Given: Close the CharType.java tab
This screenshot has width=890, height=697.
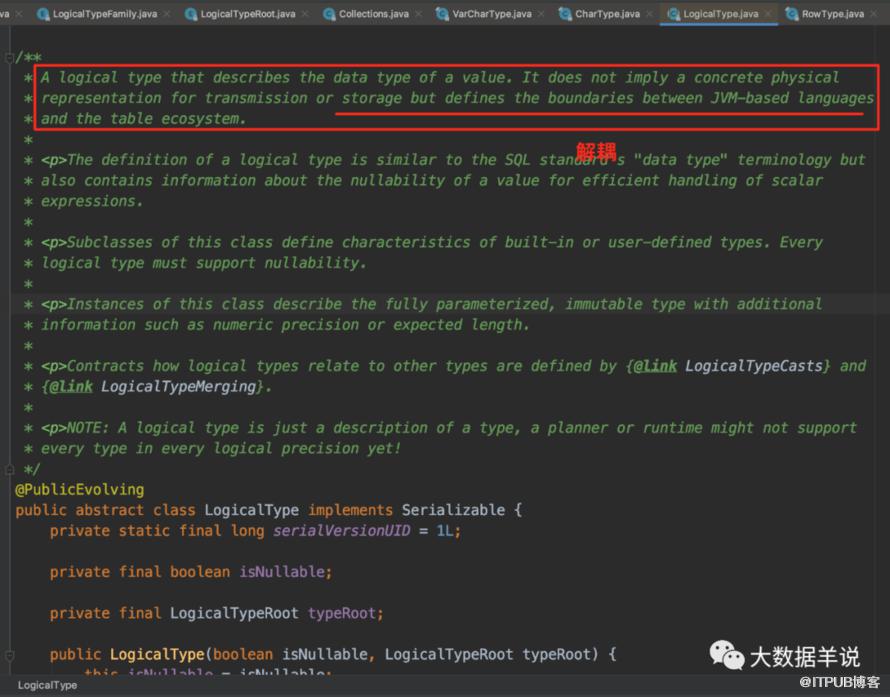Looking at the screenshot, I should 649,14.
